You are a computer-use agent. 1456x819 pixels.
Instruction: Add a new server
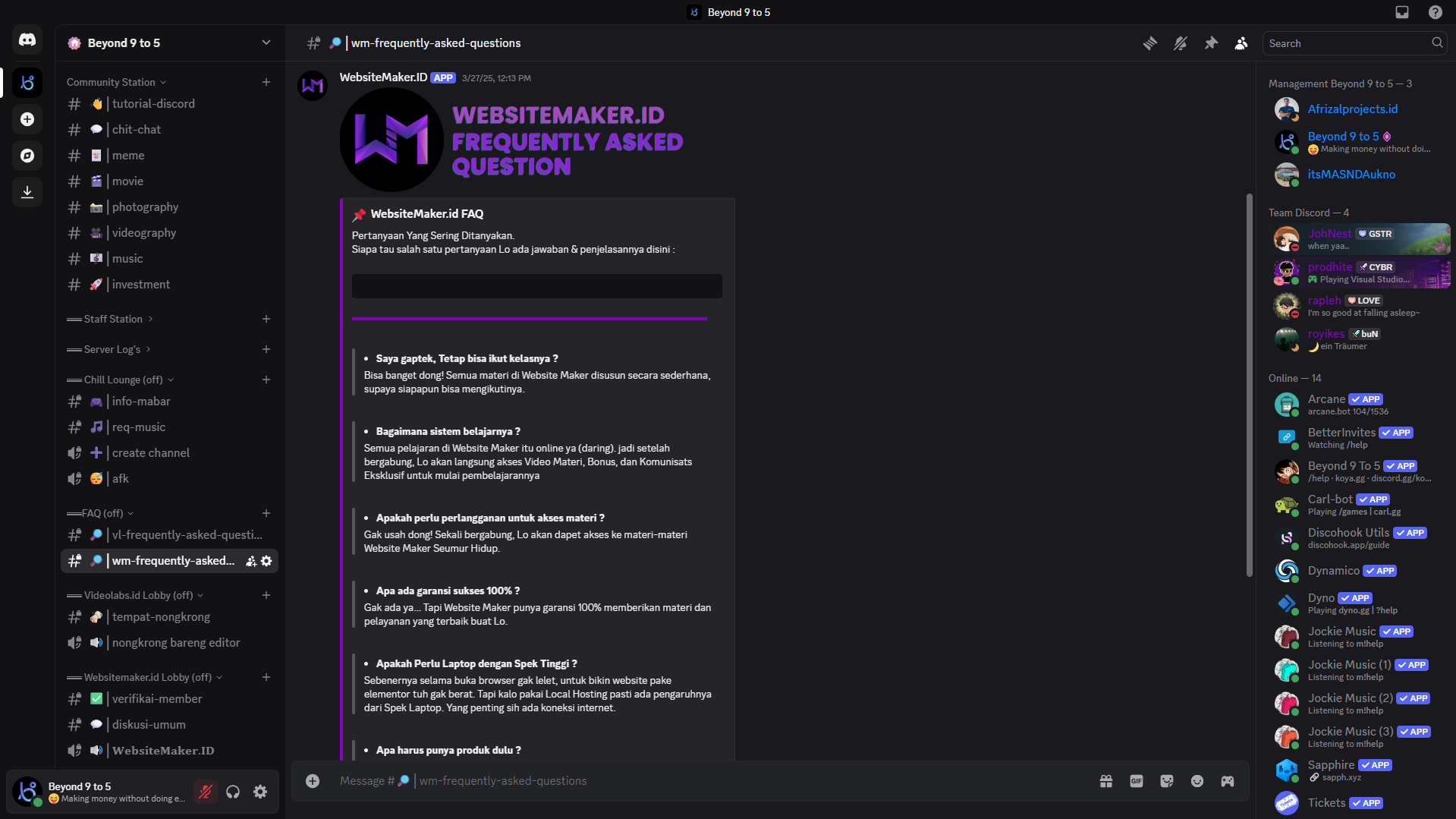[27, 119]
